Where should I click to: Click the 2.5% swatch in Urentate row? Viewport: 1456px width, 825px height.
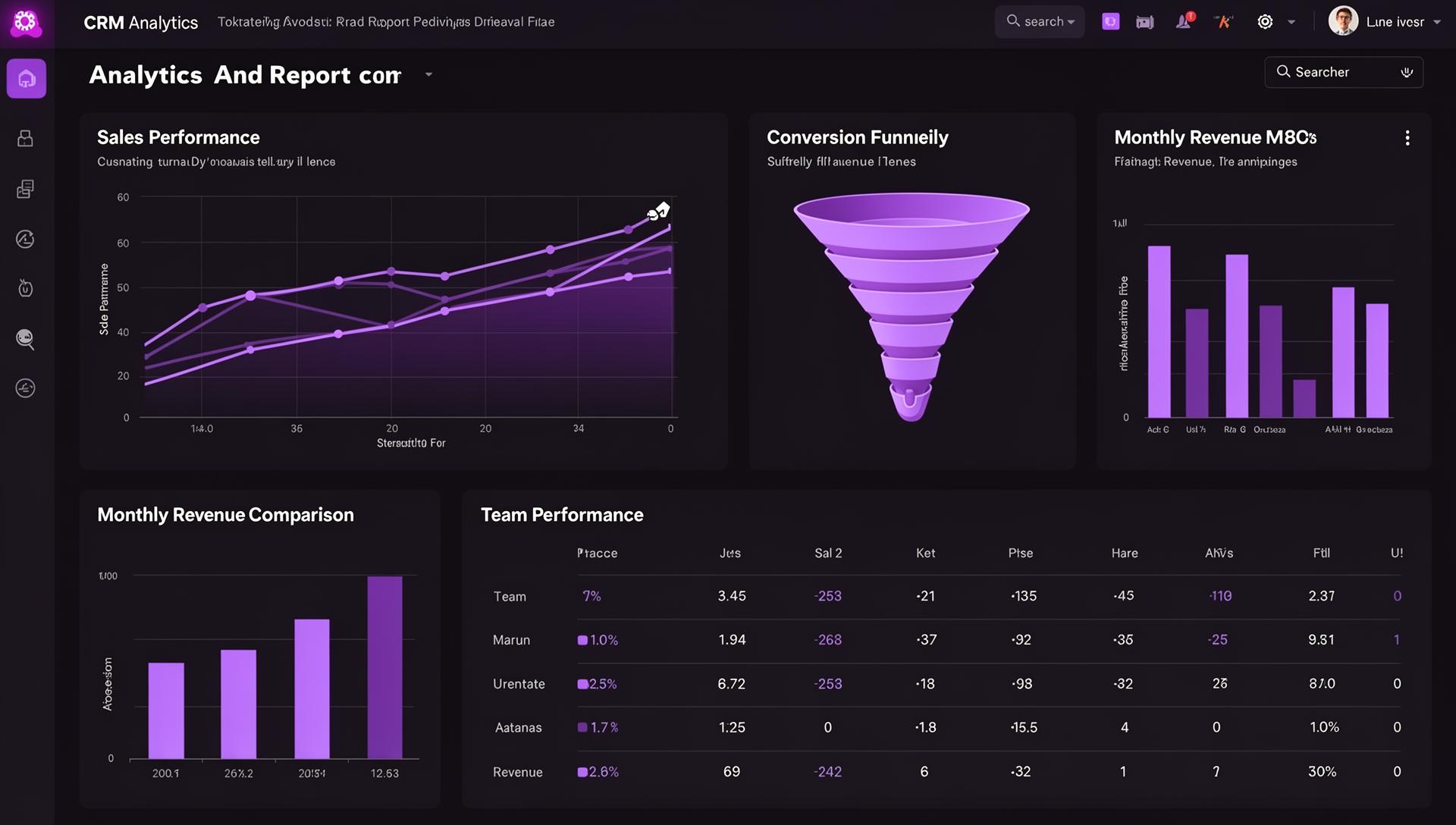point(582,684)
